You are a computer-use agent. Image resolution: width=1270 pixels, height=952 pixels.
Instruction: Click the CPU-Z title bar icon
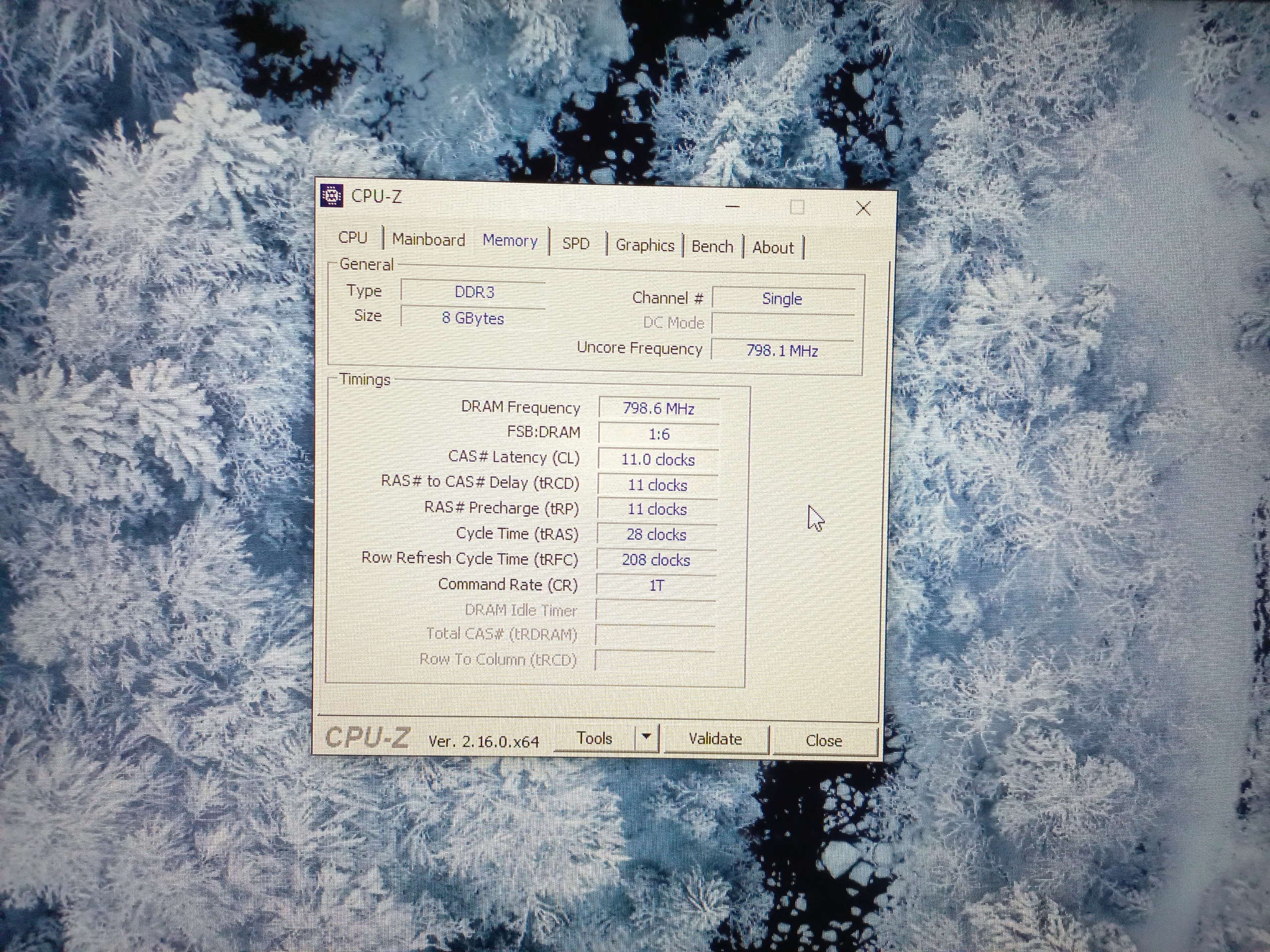click(332, 196)
